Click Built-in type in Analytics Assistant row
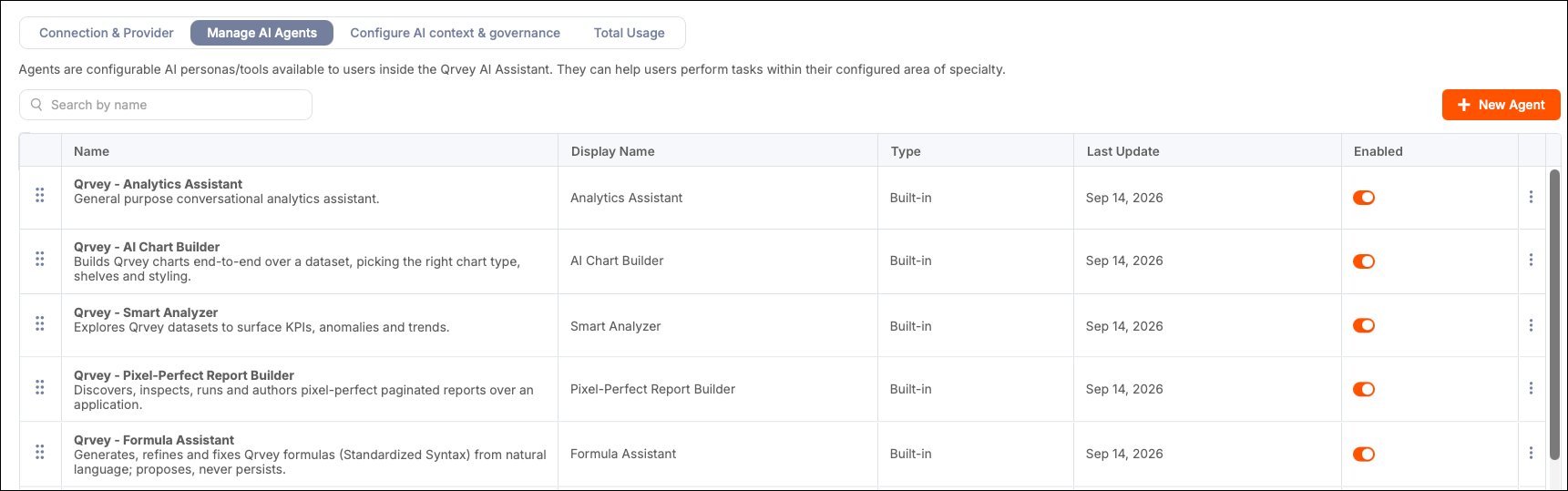1568x491 pixels. 910,198
